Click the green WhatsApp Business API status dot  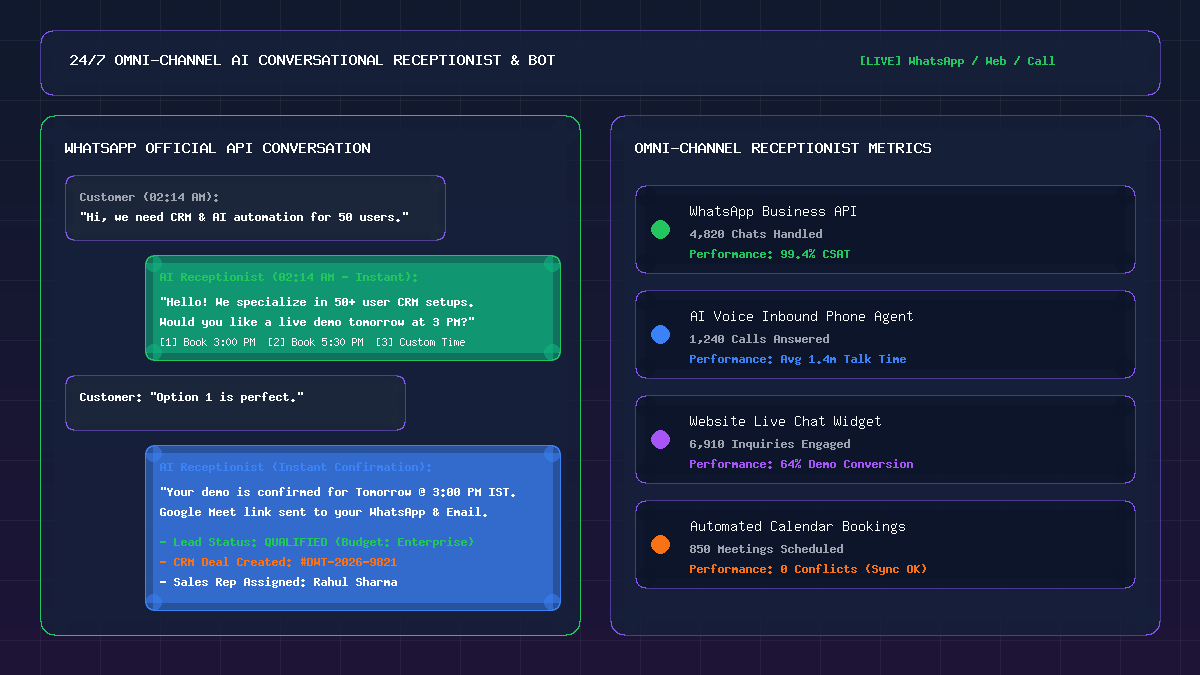[660, 230]
